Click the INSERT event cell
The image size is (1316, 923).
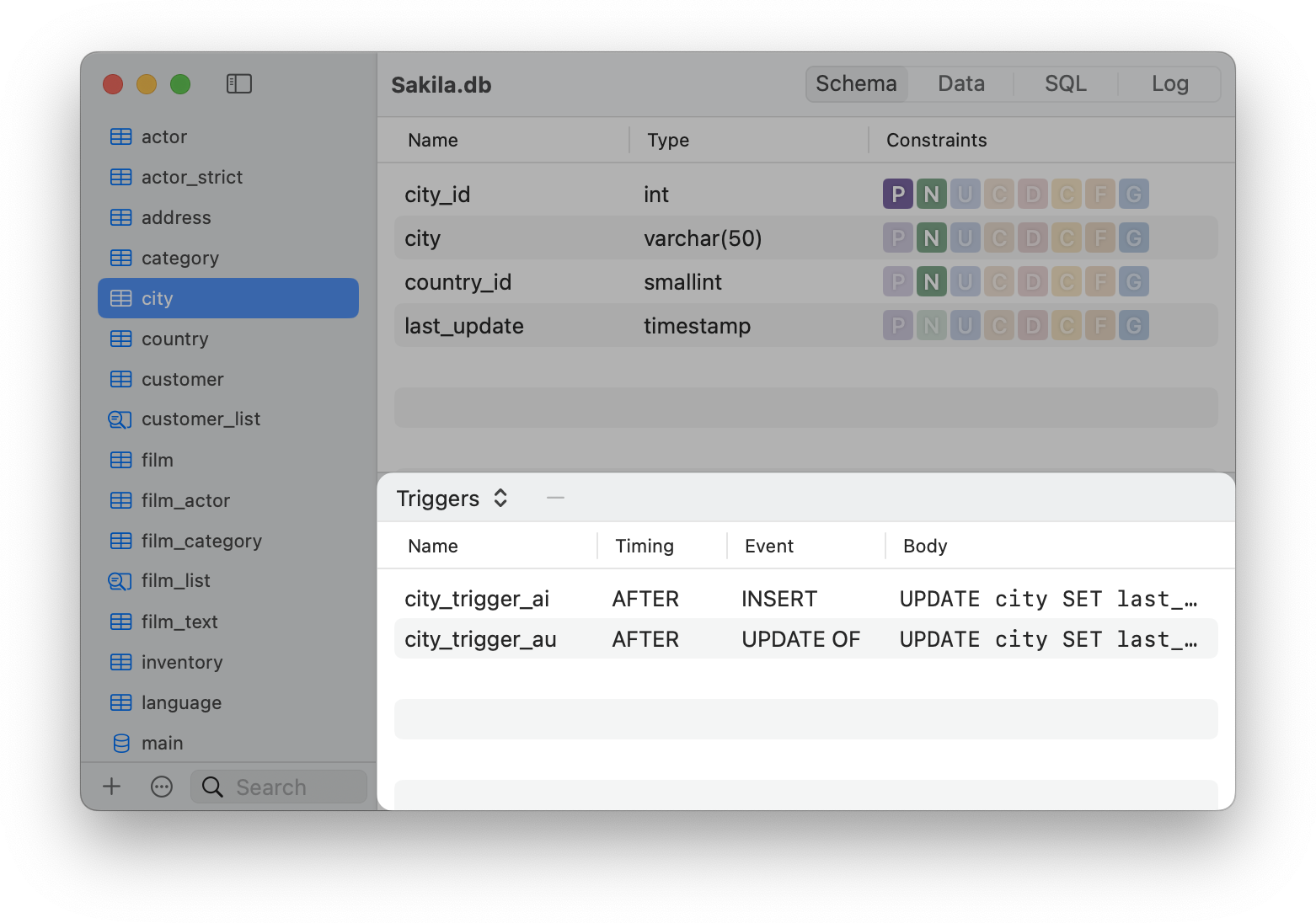pyautogui.click(x=779, y=599)
